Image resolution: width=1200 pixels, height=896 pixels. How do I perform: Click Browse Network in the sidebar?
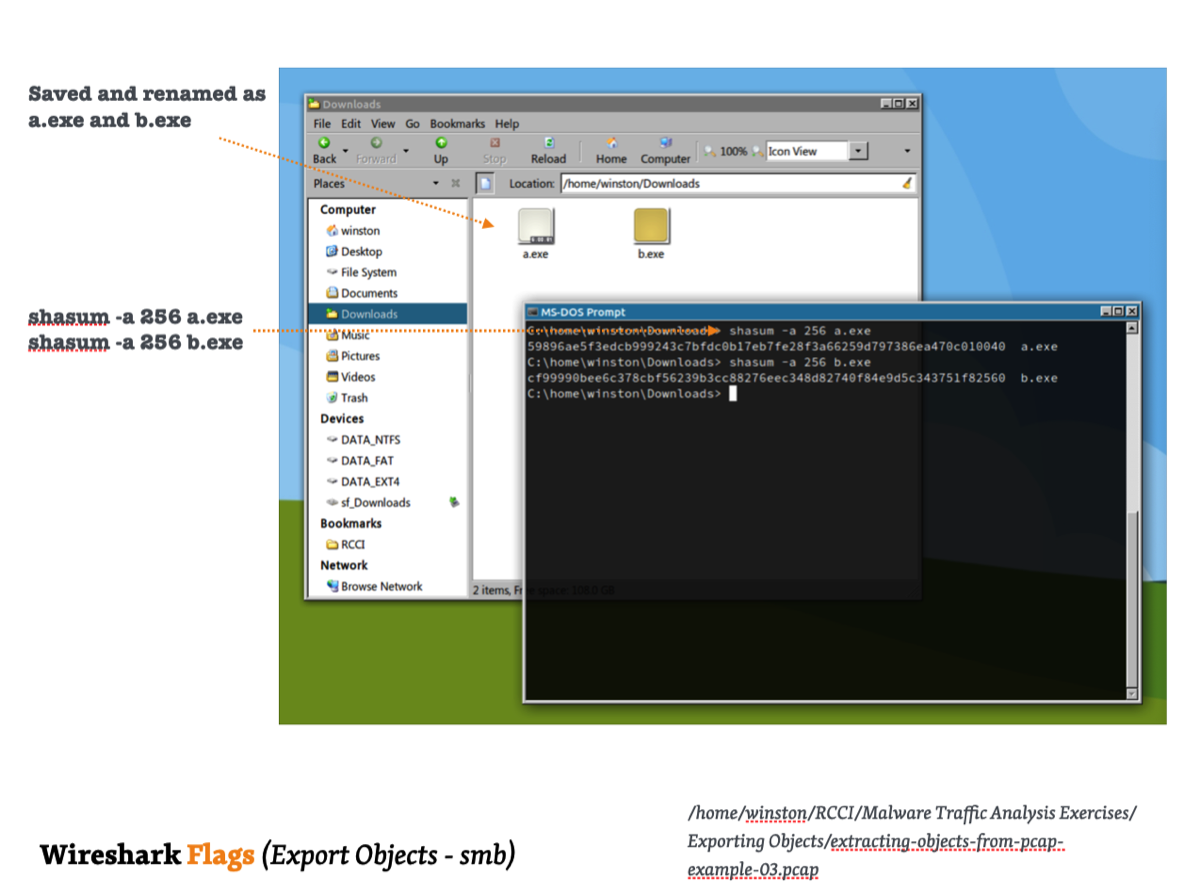[x=381, y=586]
